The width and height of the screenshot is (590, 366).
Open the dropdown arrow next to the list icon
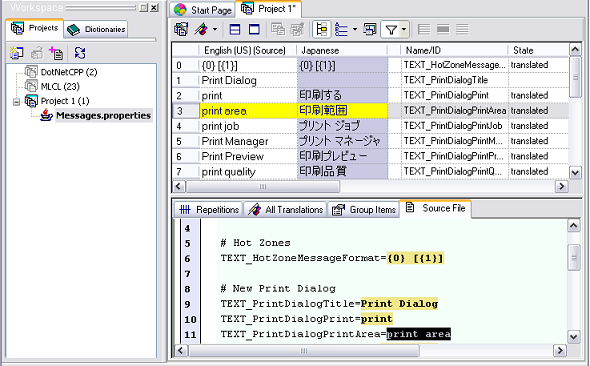click(355, 29)
